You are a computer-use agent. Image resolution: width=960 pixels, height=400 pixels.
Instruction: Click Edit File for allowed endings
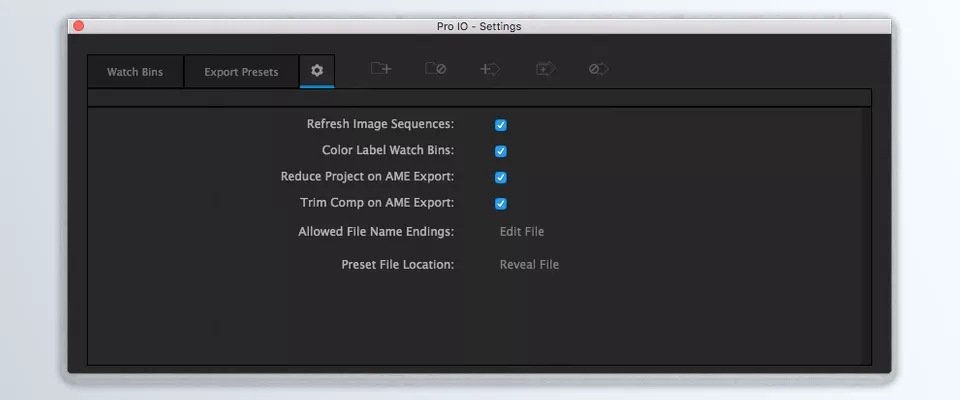point(522,232)
